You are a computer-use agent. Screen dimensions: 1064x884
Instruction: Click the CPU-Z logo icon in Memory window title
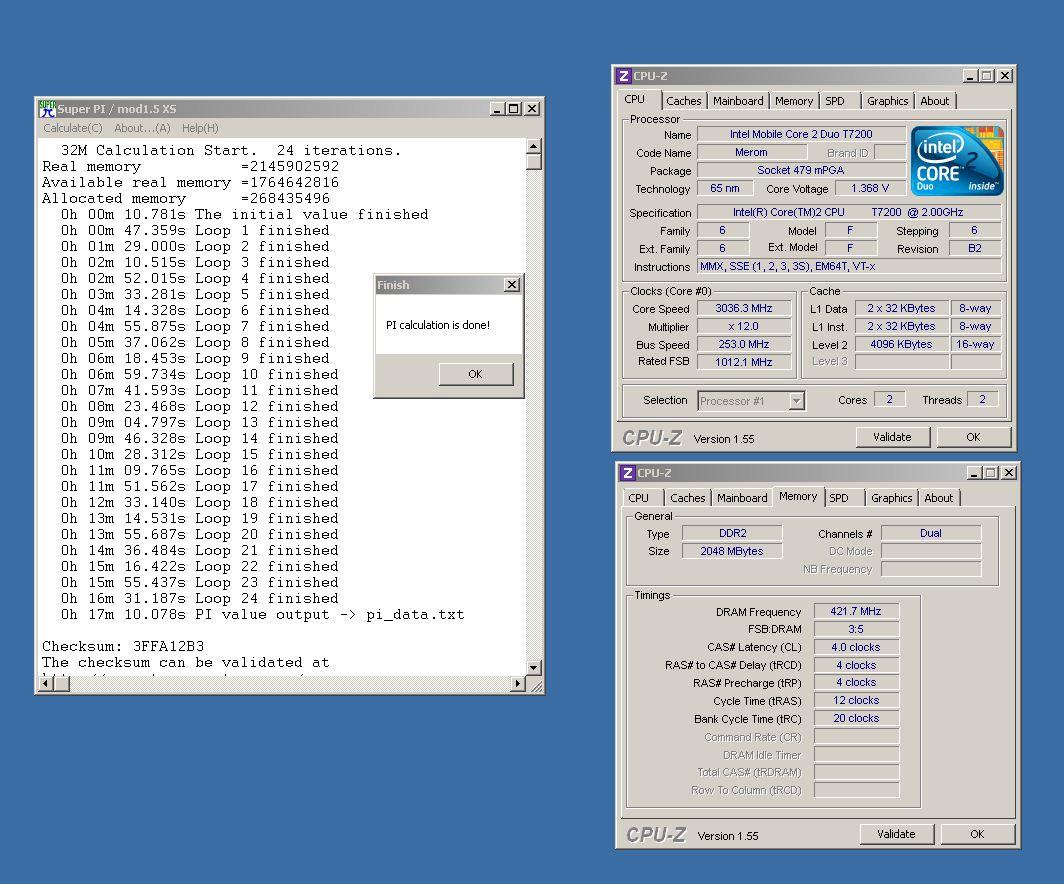pyautogui.click(x=628, y=473)
